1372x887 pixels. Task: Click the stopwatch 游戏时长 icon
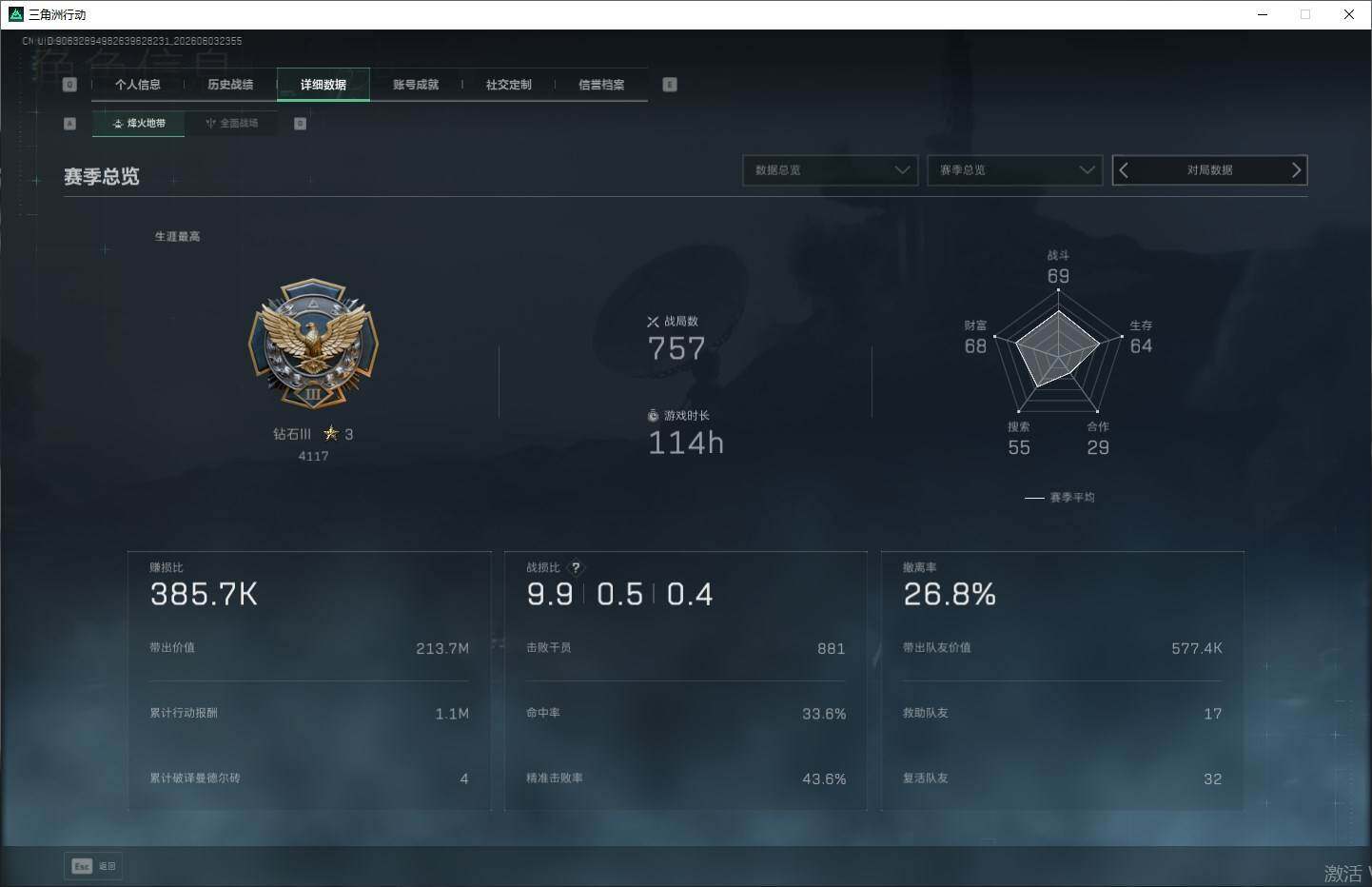click(x=653, y=416)
